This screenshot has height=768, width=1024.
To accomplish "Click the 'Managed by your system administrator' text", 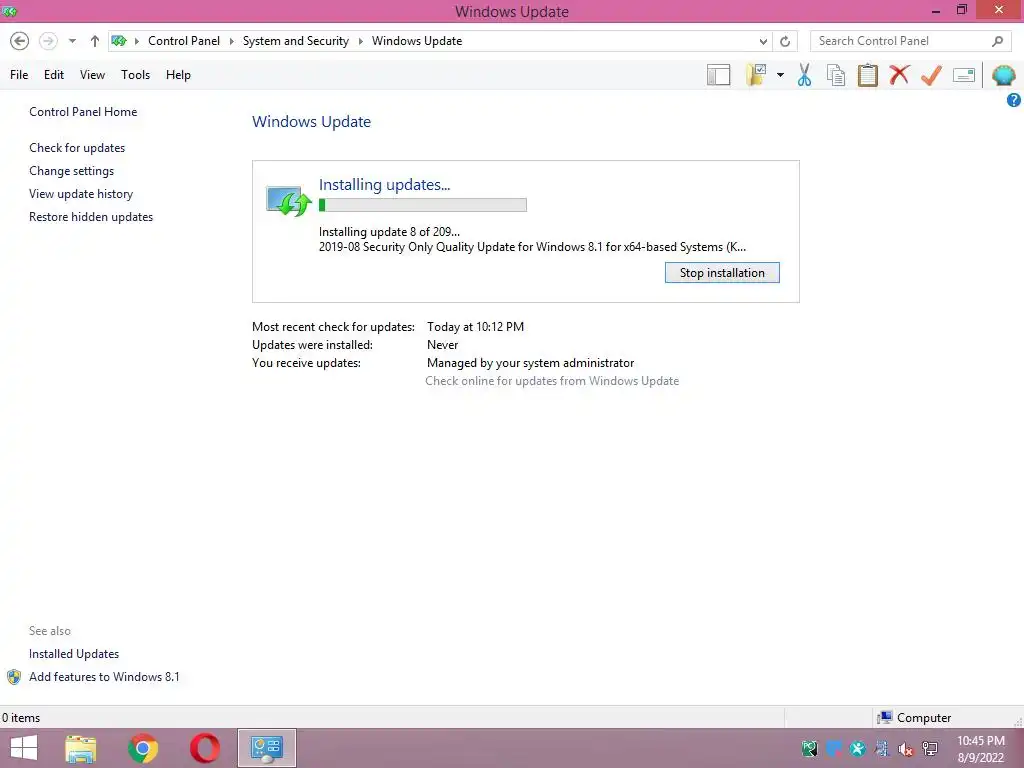I will [530, 362].
